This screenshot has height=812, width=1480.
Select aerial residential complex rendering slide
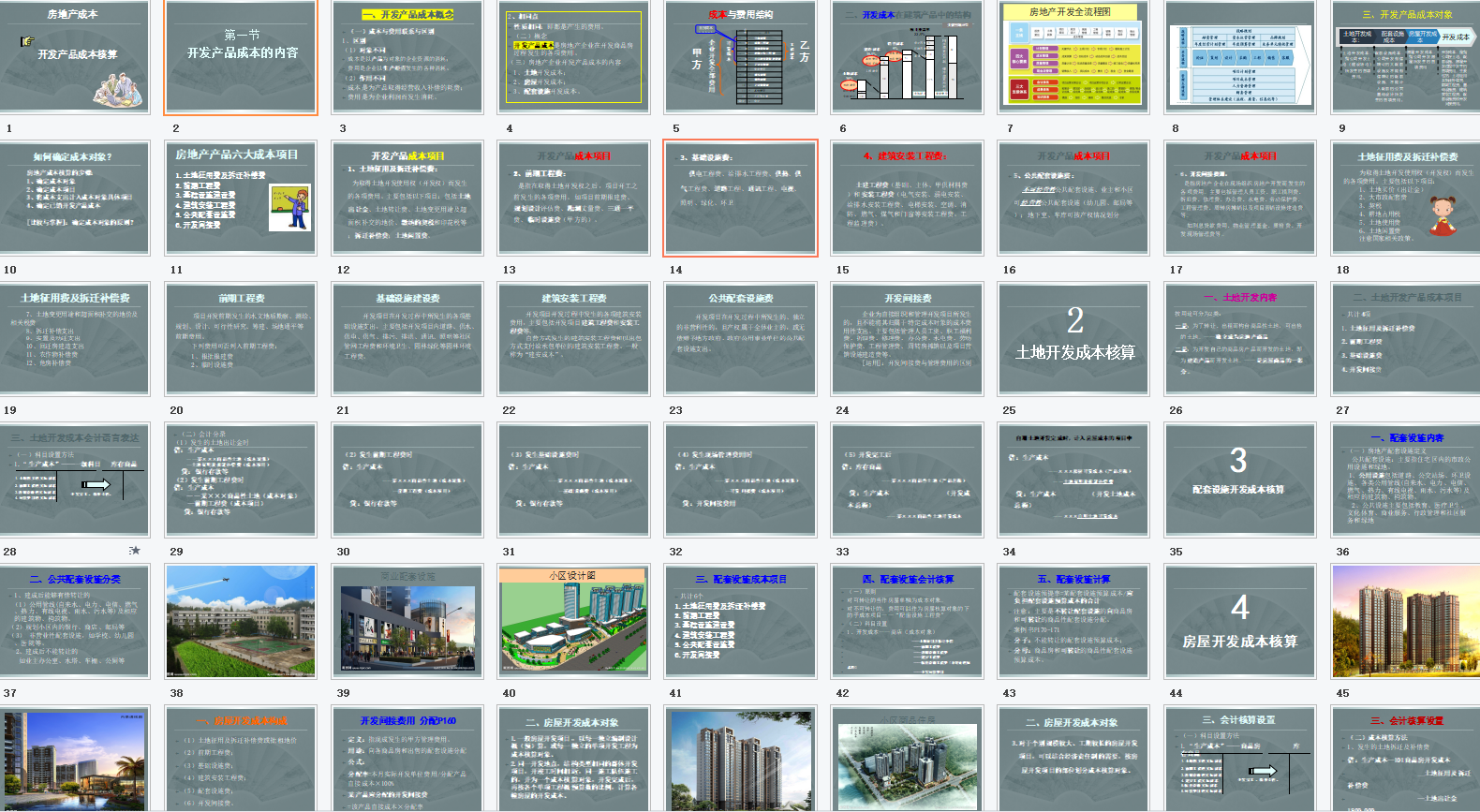(x=908, y=759)
